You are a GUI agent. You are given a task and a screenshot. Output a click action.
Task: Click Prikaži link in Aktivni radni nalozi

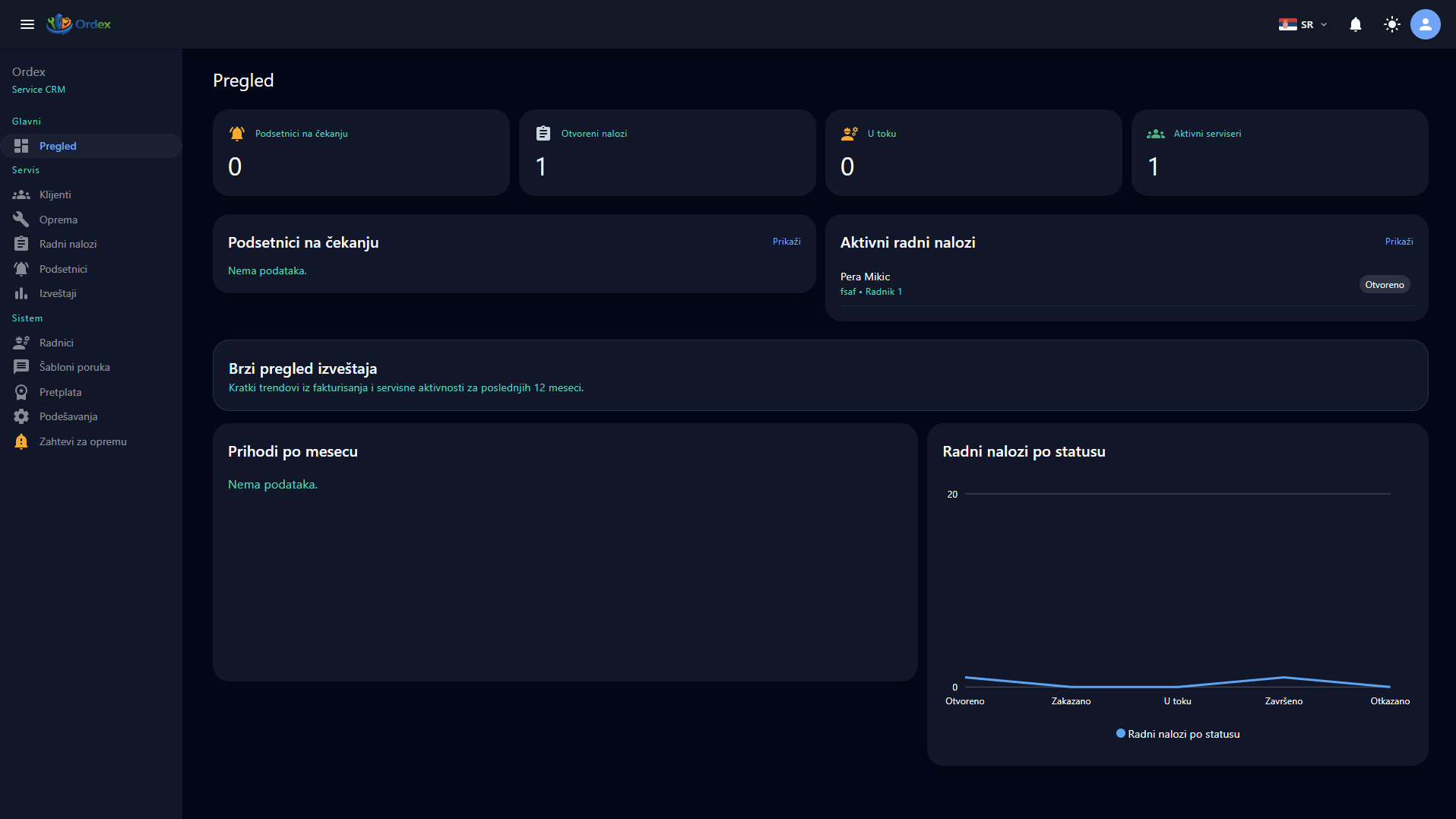pos(1399,242)
